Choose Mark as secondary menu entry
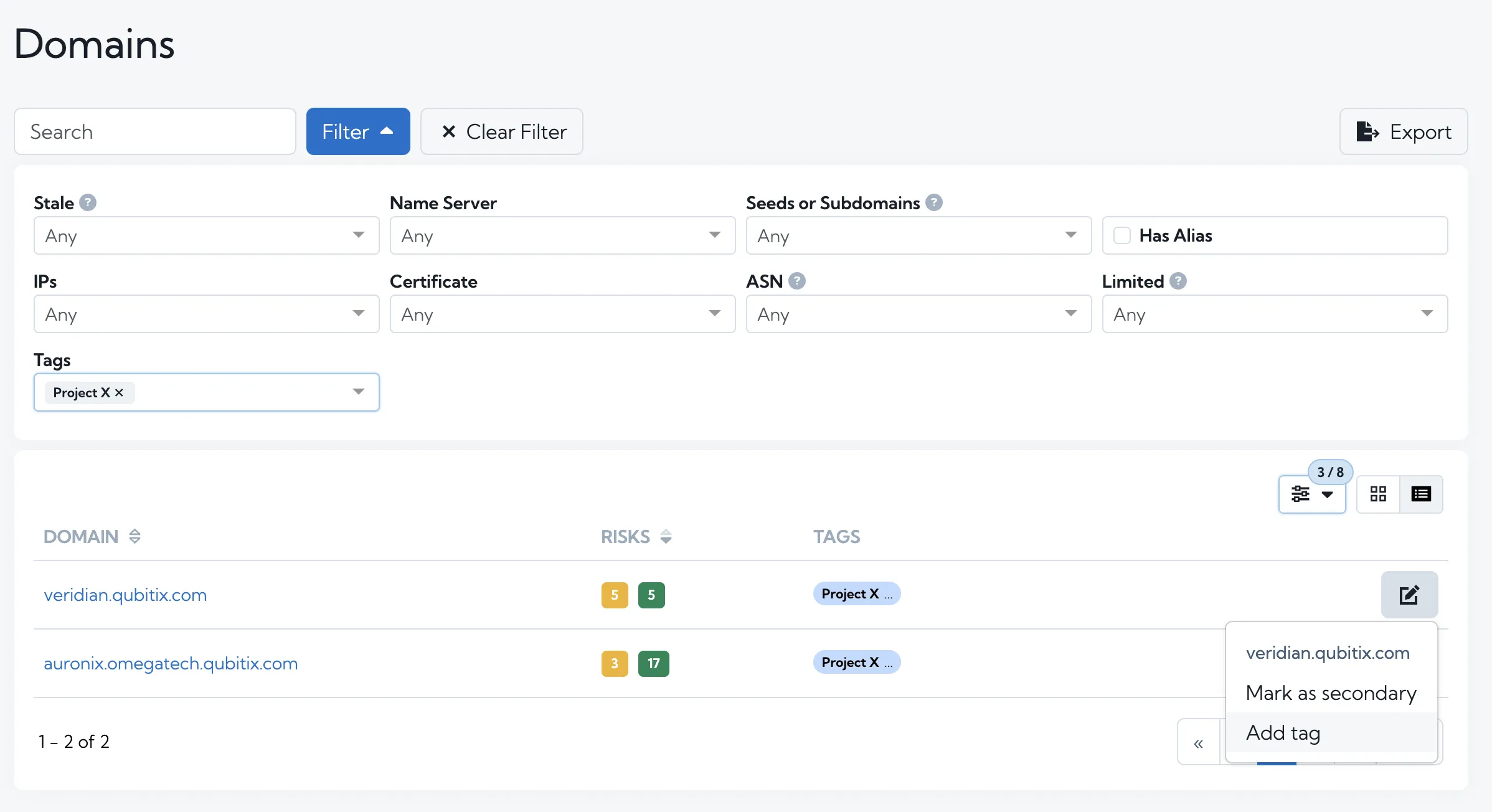 click(1331, 692)
